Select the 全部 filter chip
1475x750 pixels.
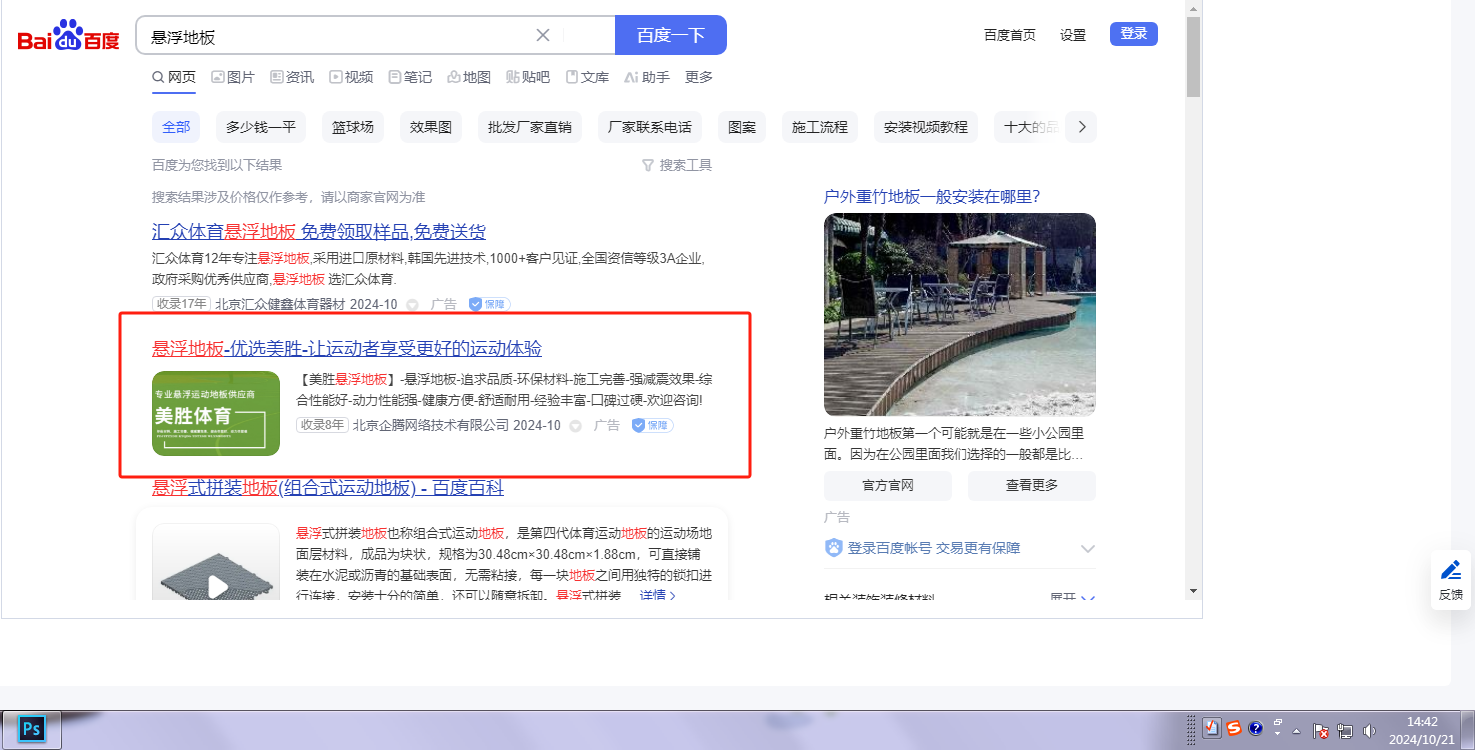(176, 127)
